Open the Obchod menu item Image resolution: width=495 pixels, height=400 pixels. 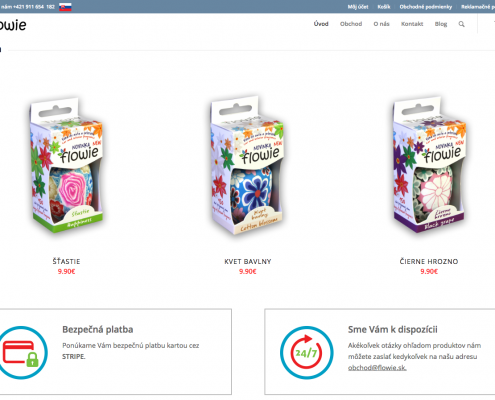click(351, 24)
